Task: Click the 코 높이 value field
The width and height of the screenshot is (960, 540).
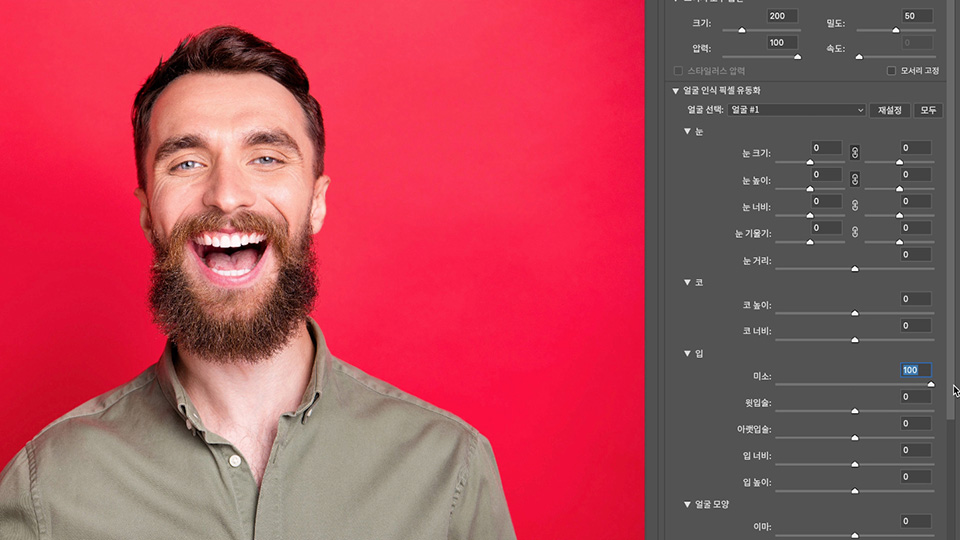Action: [x=916, y=299]
